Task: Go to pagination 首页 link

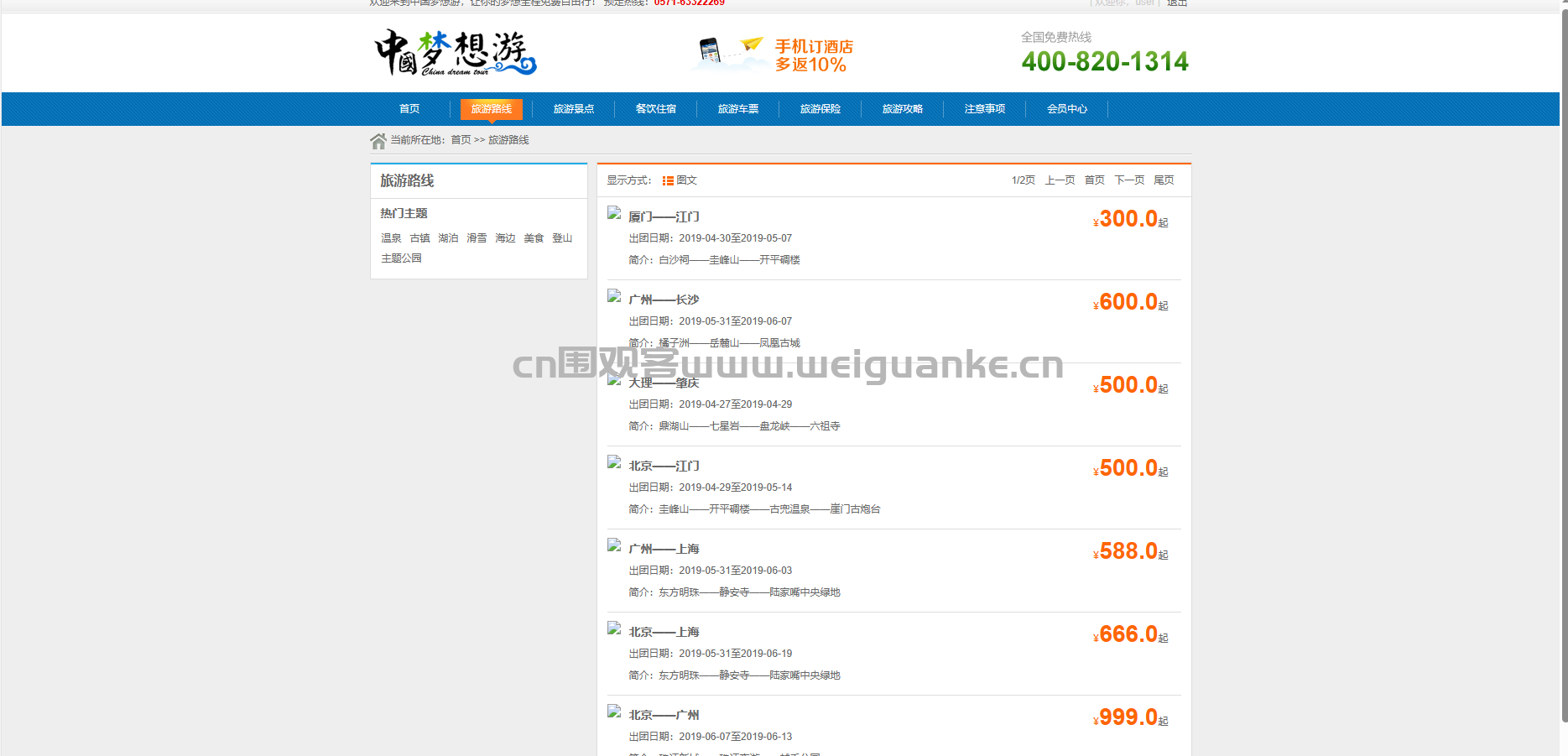Action: 1095,180
